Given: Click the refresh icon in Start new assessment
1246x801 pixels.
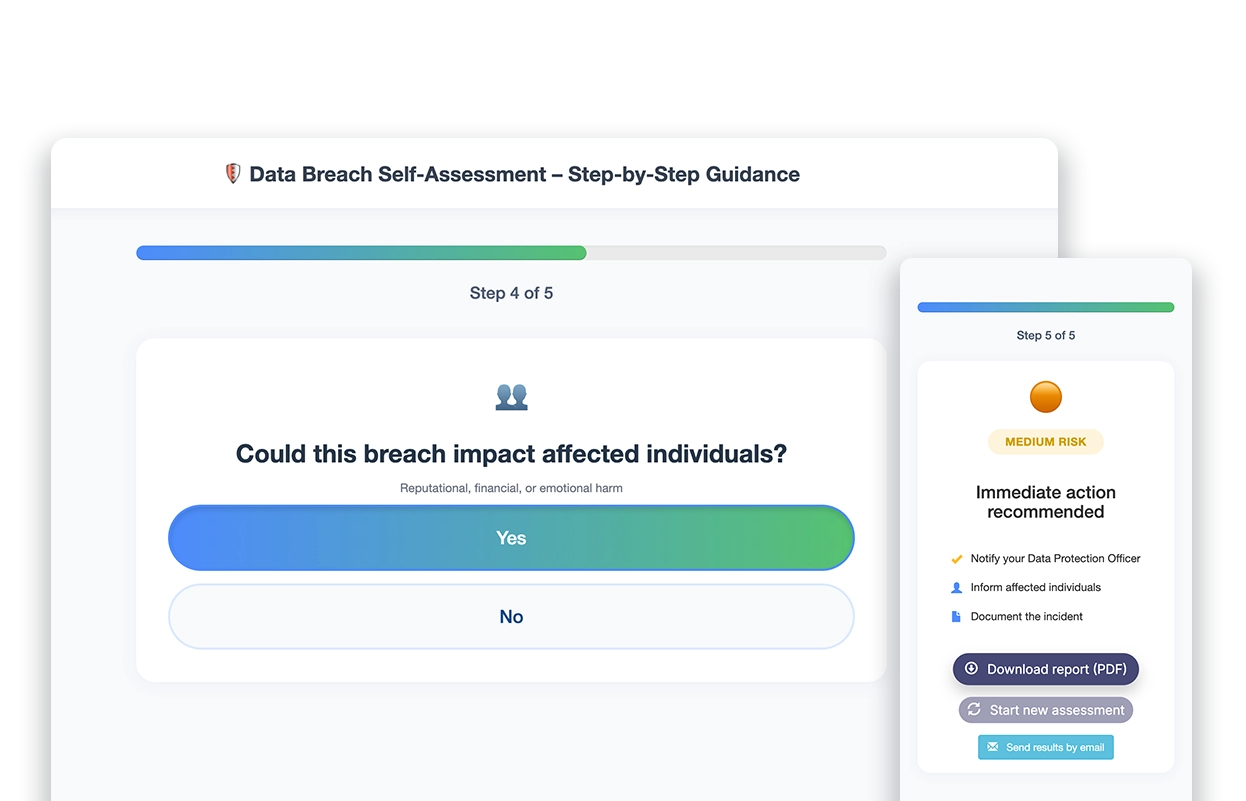Looking at the screenshot, I should tap(974, 710).
